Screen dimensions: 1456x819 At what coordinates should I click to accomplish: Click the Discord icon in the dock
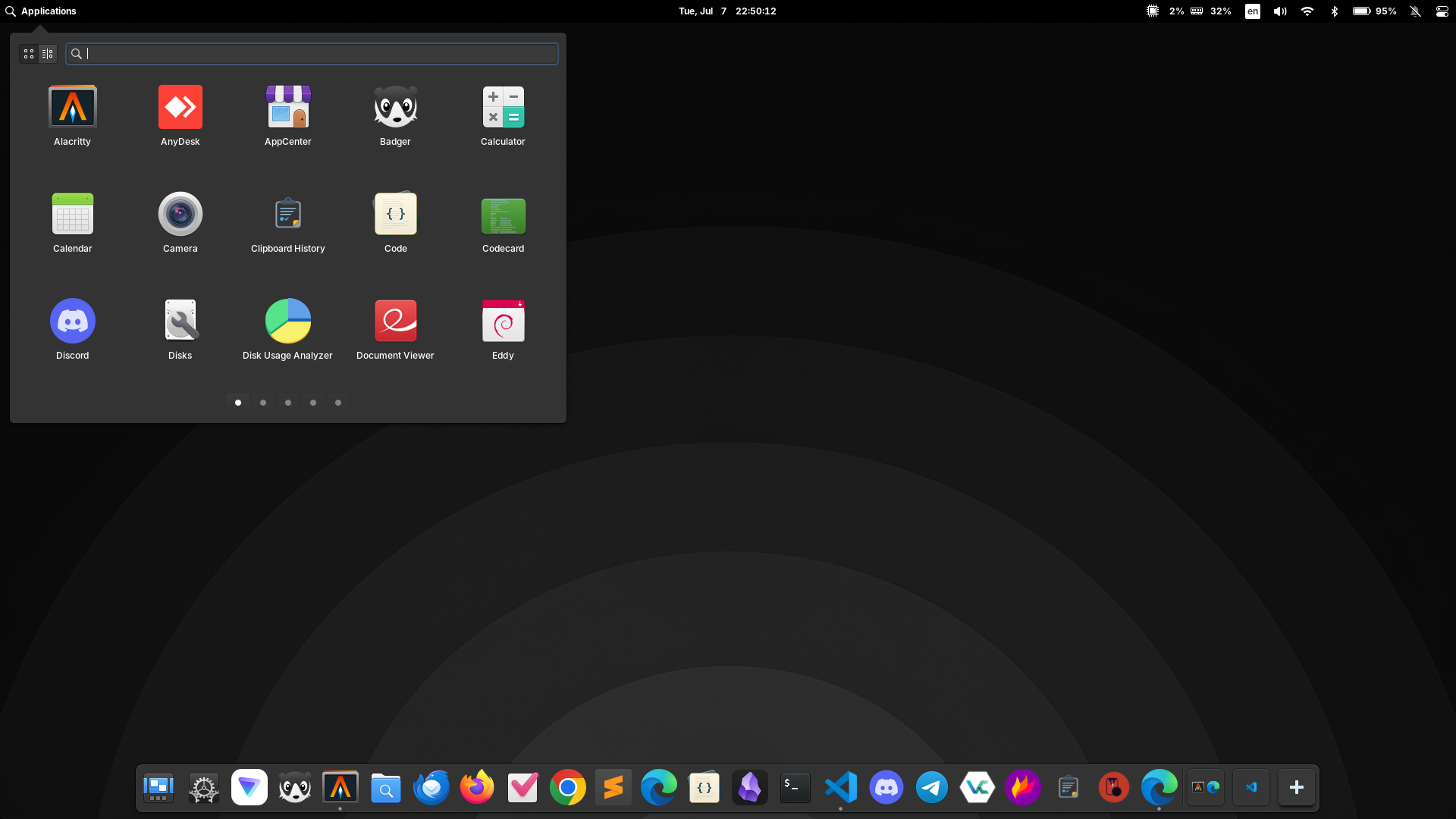(x=886, y=788)
